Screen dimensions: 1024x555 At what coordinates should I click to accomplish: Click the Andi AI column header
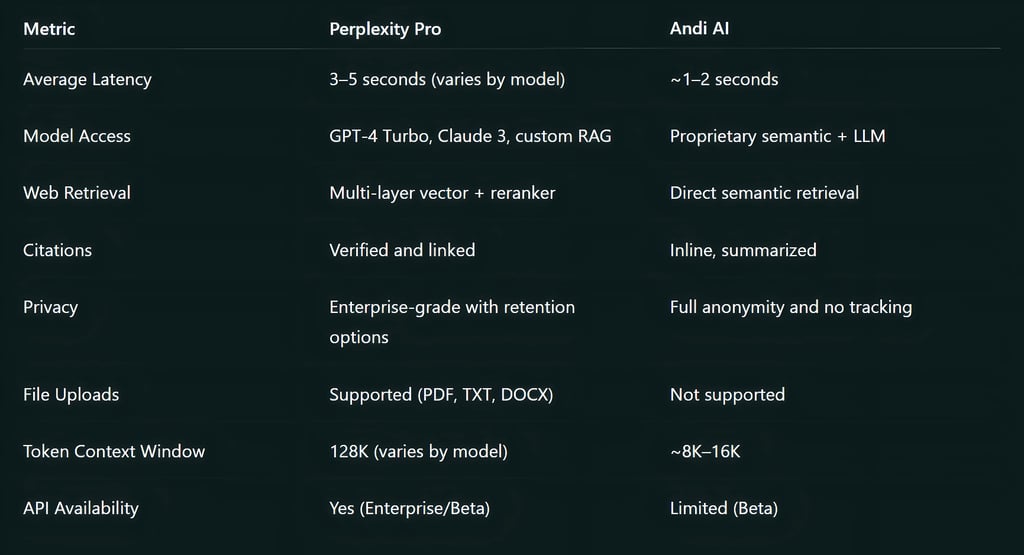698,29
